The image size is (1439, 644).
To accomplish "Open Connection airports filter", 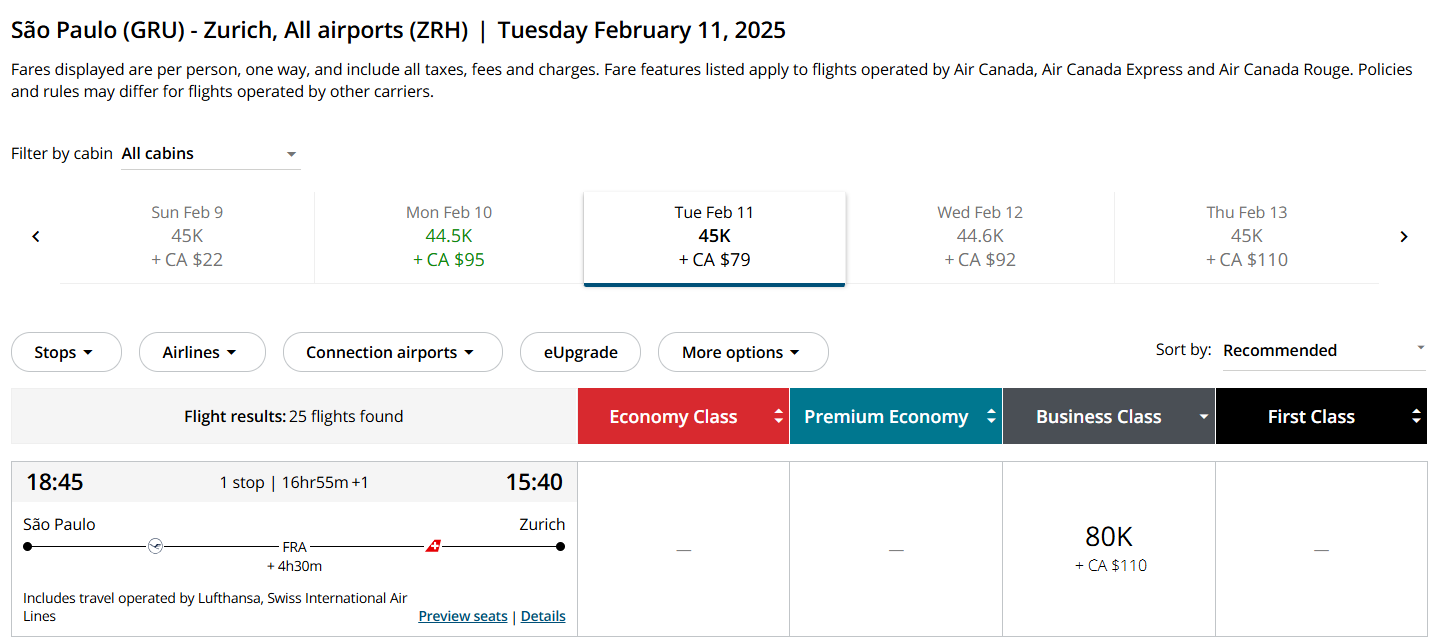I will (393, 352).
